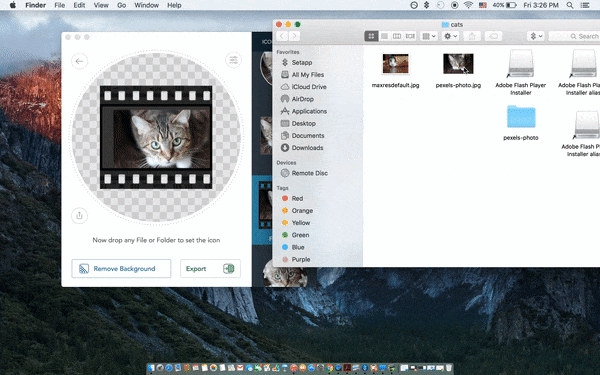The image size is (600, 375).
Task: Click the Trash icon in the Dock
Action: (448, 368)
